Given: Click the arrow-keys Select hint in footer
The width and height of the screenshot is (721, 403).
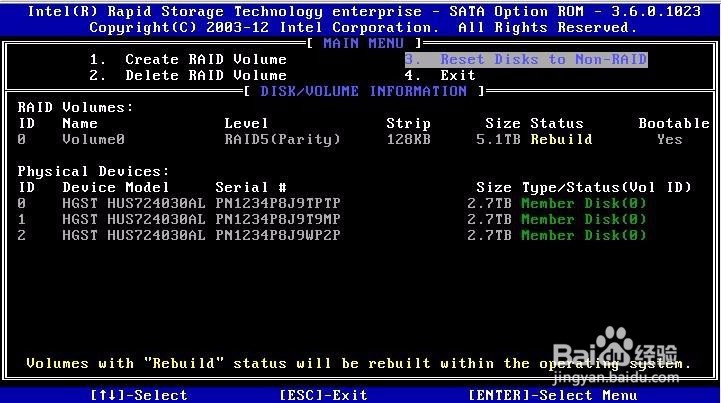Looking at the screenshot, I should pos(138,395).
